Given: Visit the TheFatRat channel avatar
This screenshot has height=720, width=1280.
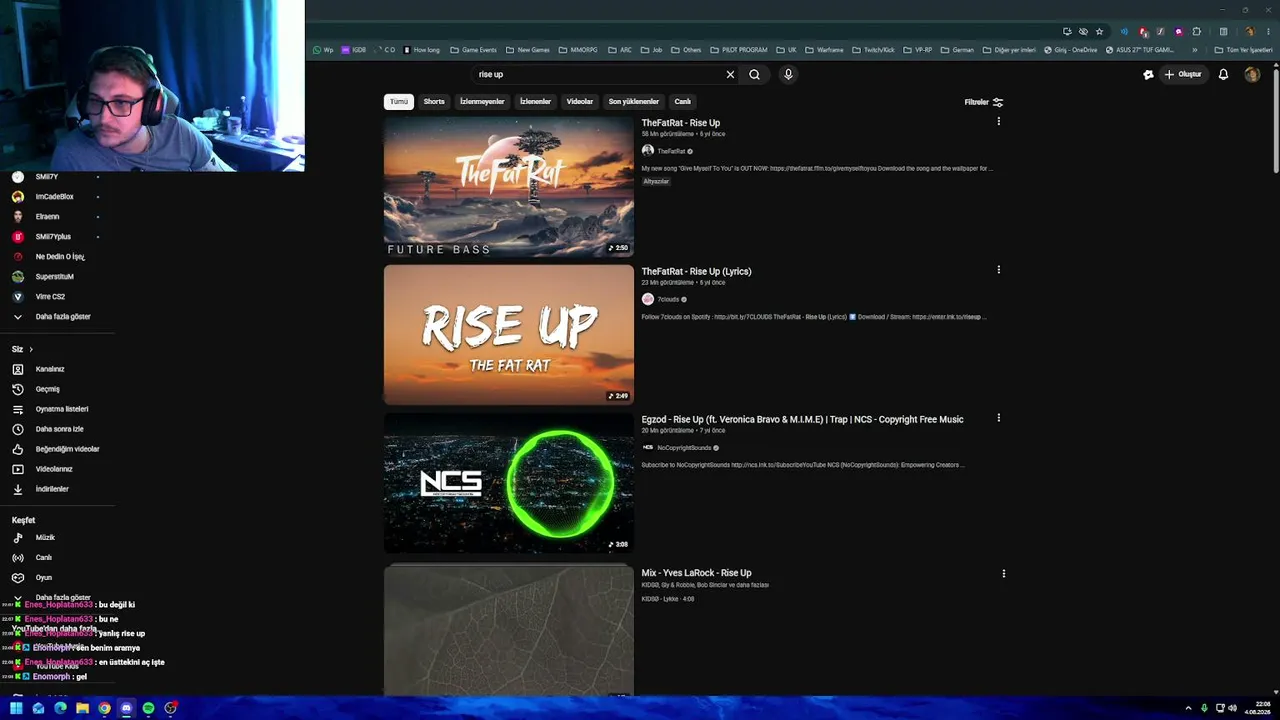Looking at the screenshot, I should pos(648,151).
